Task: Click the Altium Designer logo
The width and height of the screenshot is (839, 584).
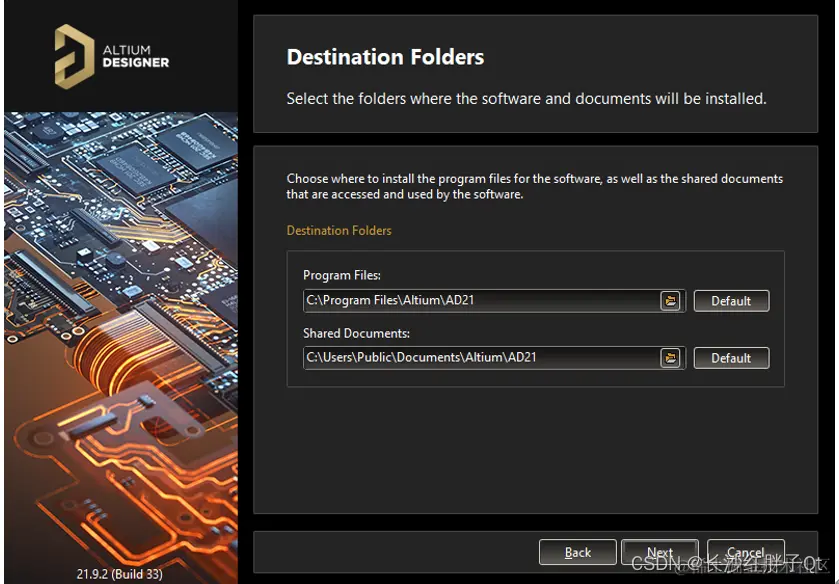Action: (x=112, y=56)
